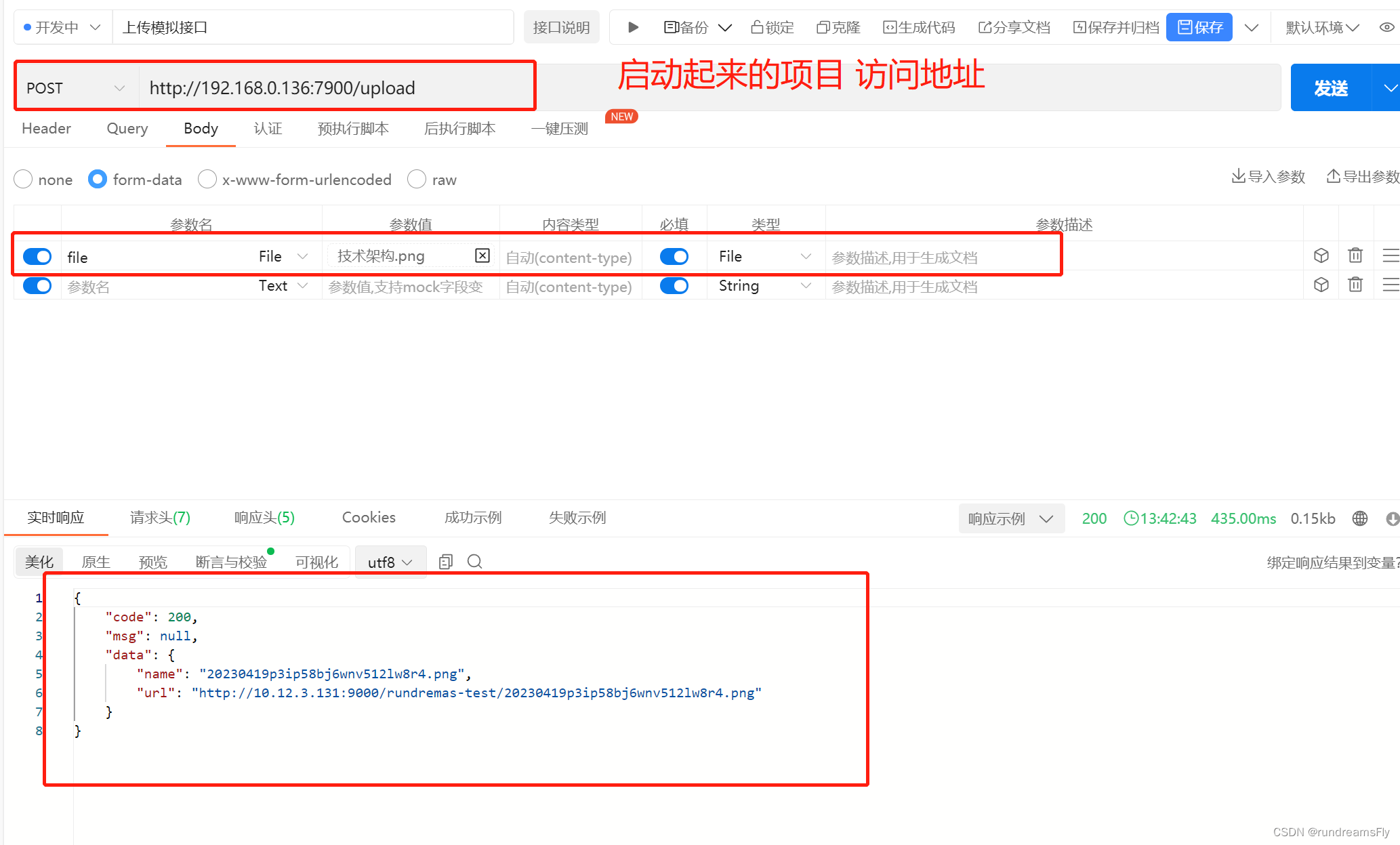Click the eye preview icon
This screenshot has height=845, width=1400.
tap(1386, 27)
